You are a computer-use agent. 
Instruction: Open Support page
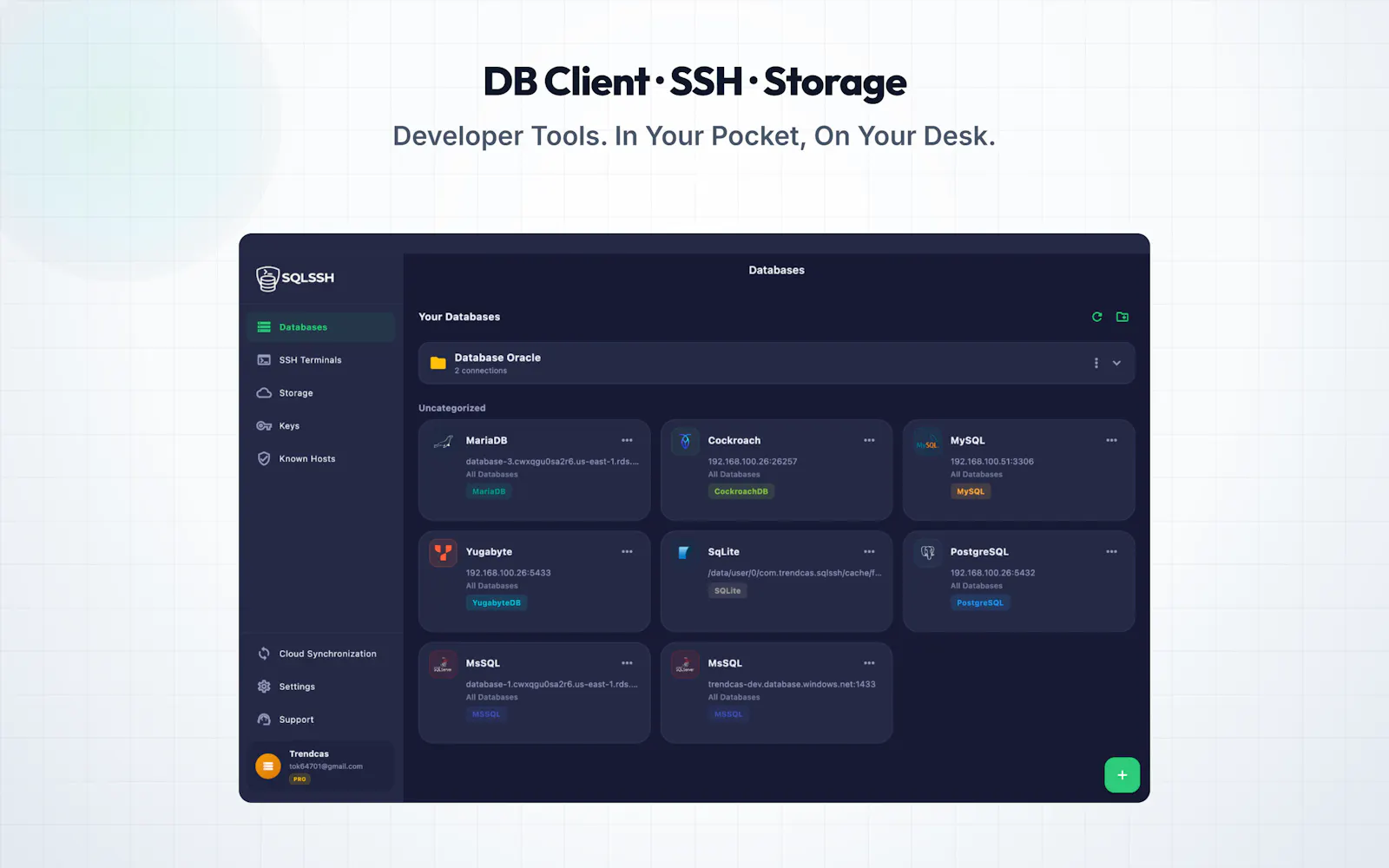[320, 720]
